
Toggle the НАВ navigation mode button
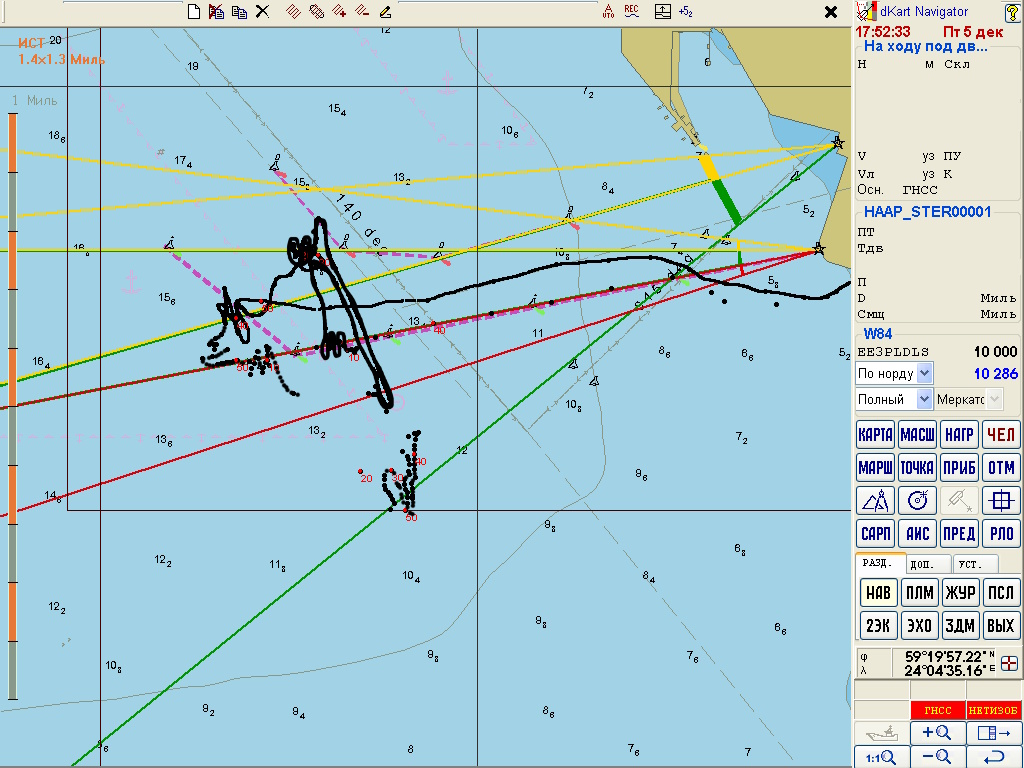(876, 593)
